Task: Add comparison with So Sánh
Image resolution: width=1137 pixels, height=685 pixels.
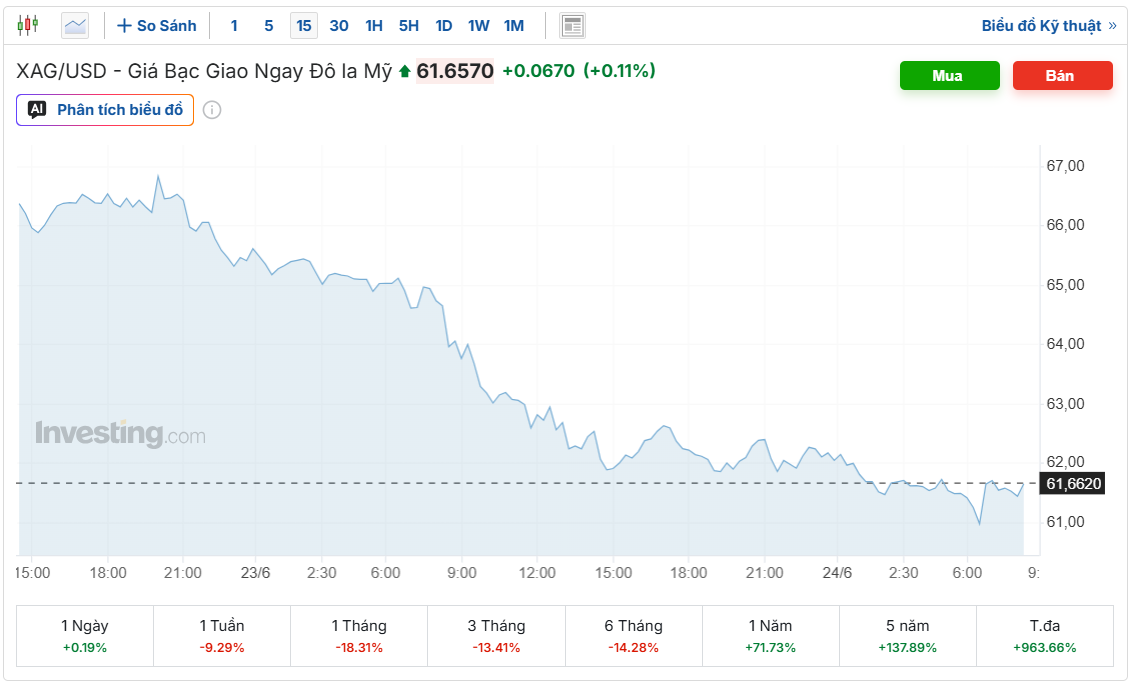Action: tap(157, 26)
